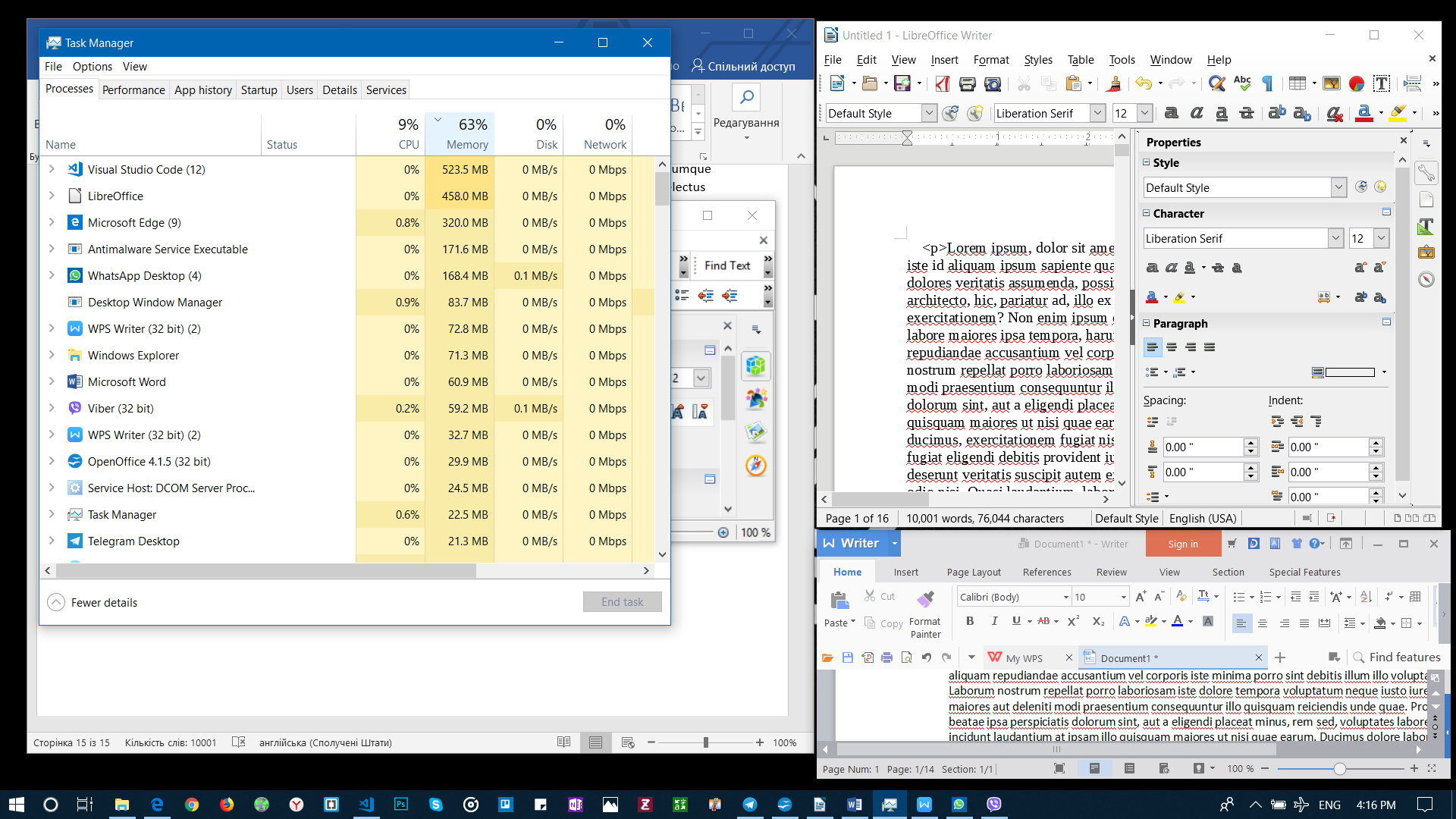1456x819 pixels.
Task: Toggle Italic in LibreOffice formatting toolbar
Action: point(1196,114)
